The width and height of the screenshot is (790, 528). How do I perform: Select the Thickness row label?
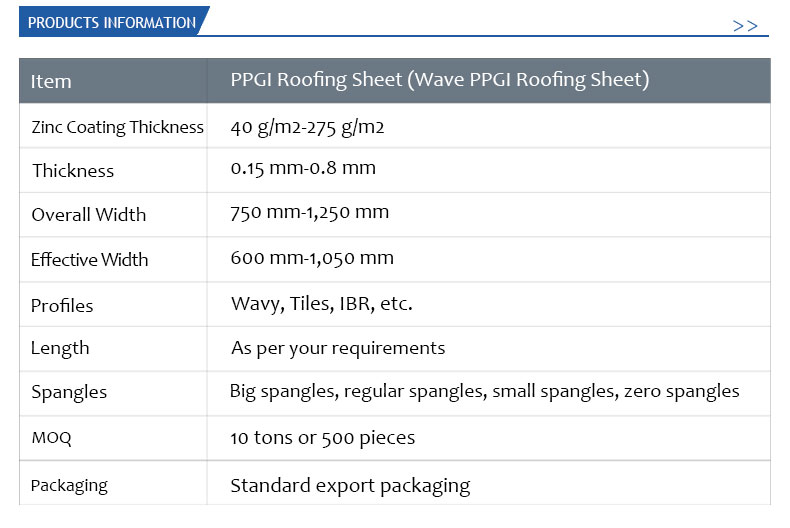[x=73, y=171]
